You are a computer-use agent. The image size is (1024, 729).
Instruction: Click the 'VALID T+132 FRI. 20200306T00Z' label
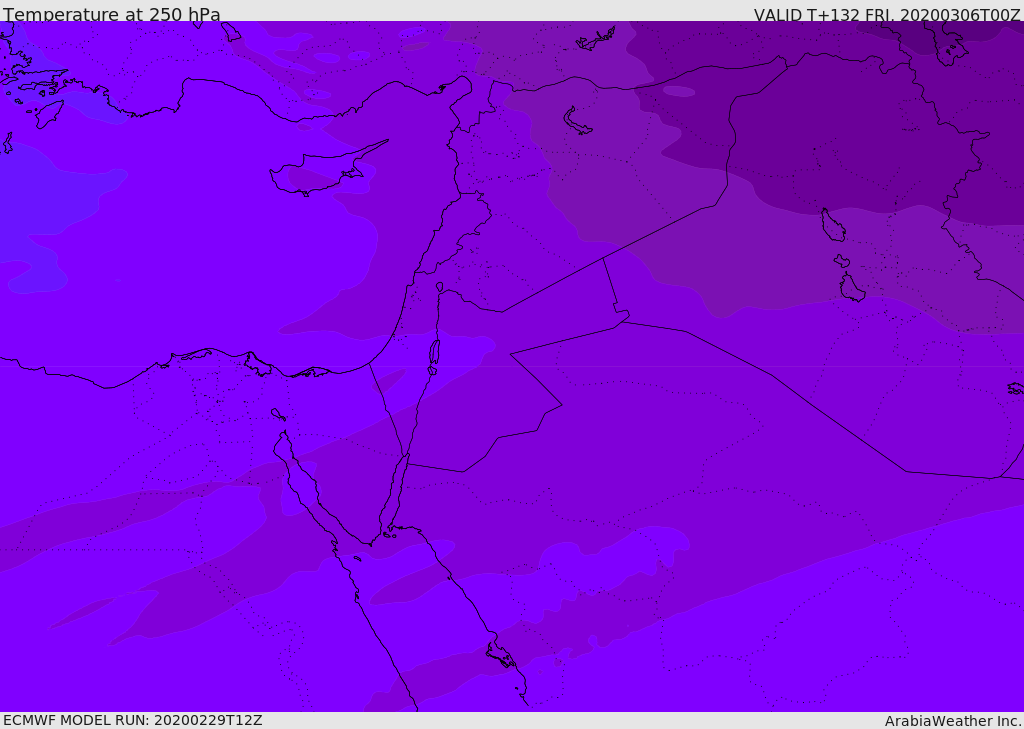coord(887,14)
